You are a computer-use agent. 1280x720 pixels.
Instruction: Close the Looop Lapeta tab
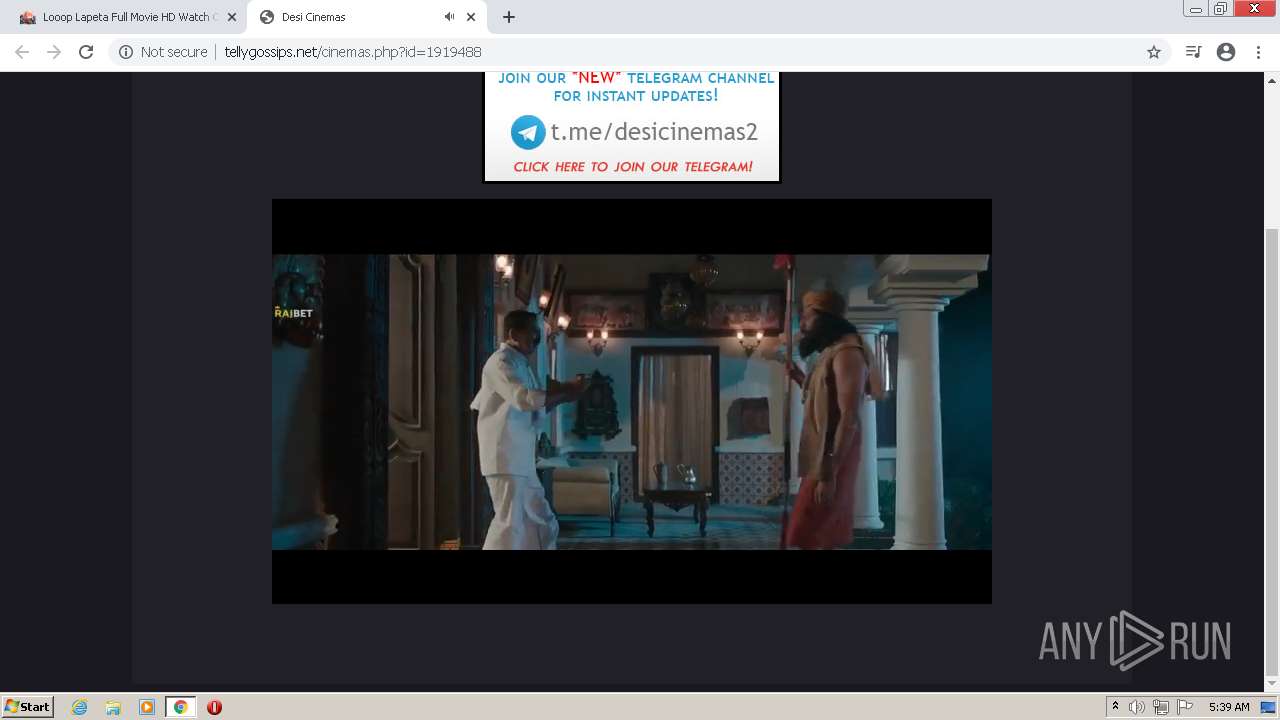[231, 17]
